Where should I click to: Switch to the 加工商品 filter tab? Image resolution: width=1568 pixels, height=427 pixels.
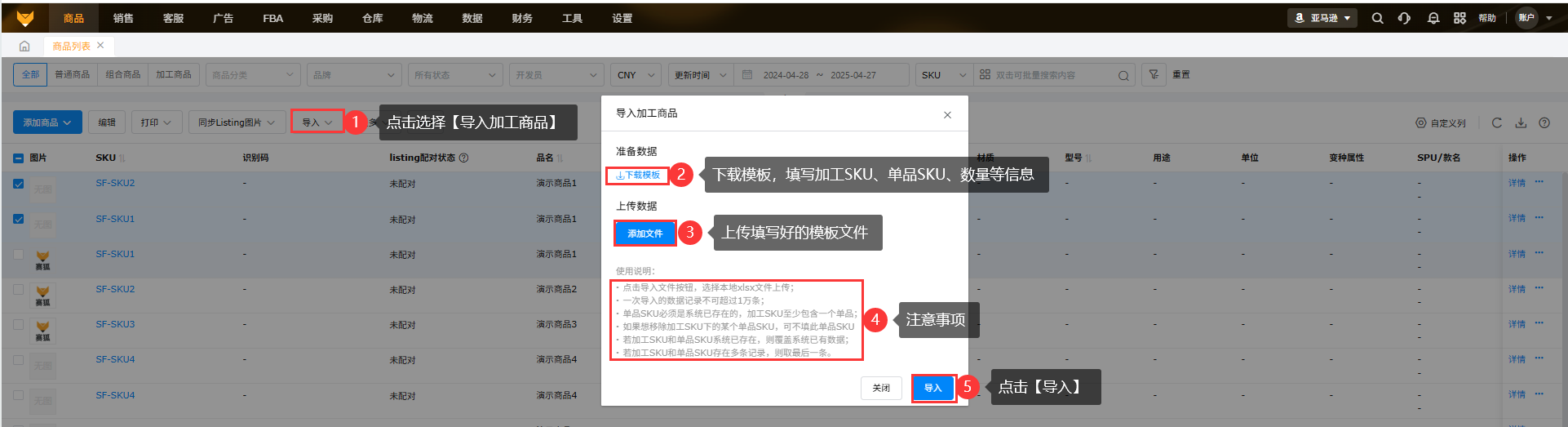(173, 74)
